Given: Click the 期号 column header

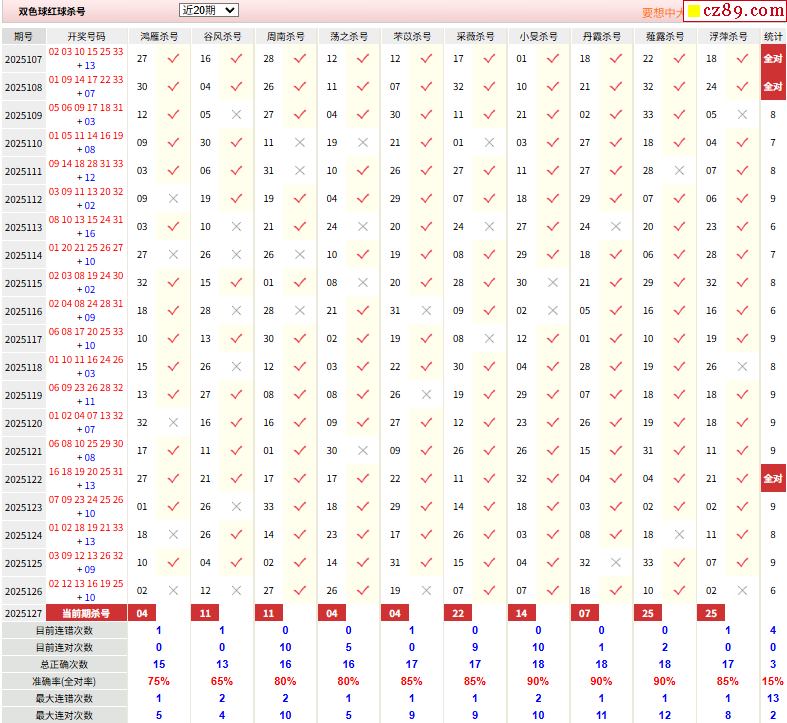Looking at the screenshot, I should tap(23, 36).
